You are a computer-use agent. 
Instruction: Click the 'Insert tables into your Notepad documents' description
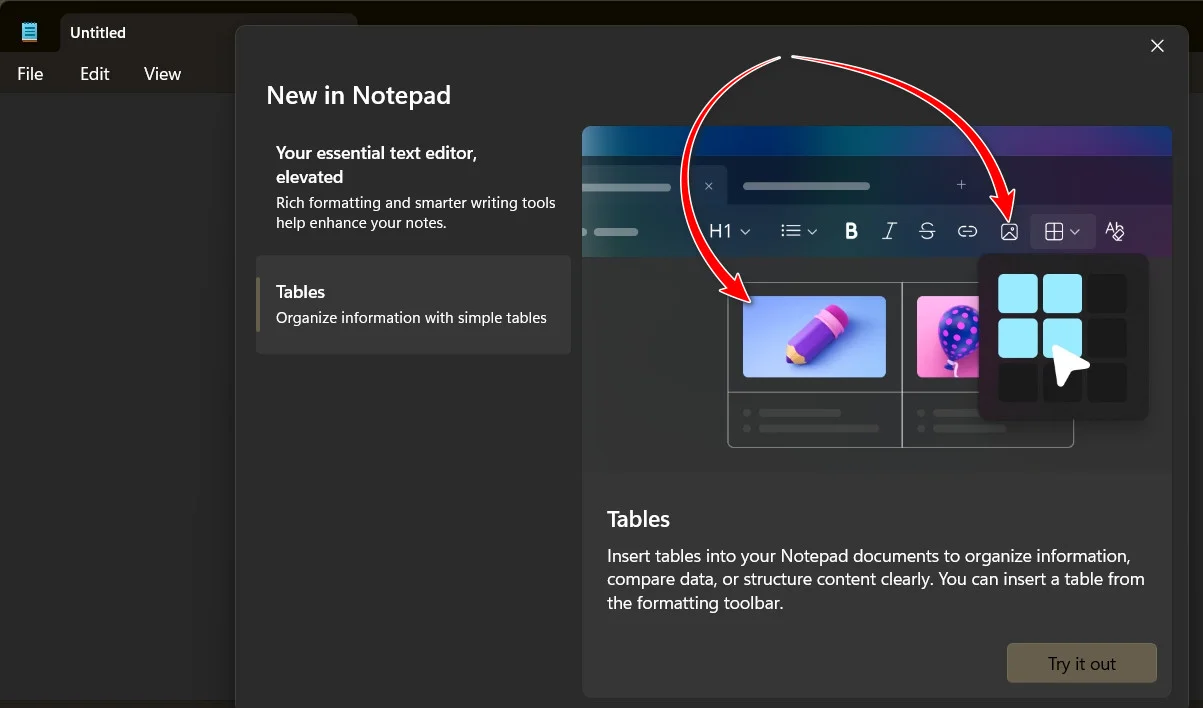pos(876,579)
